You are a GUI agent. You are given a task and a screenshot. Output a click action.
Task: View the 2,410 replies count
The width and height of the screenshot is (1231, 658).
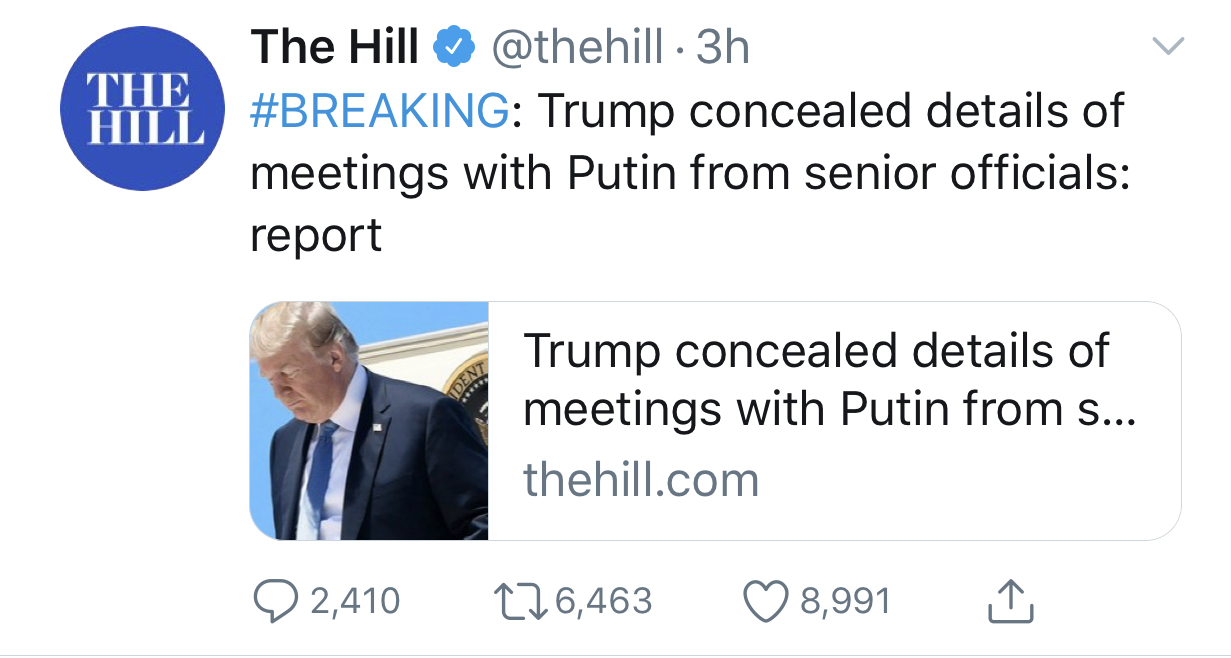click(x=354, y=601)
